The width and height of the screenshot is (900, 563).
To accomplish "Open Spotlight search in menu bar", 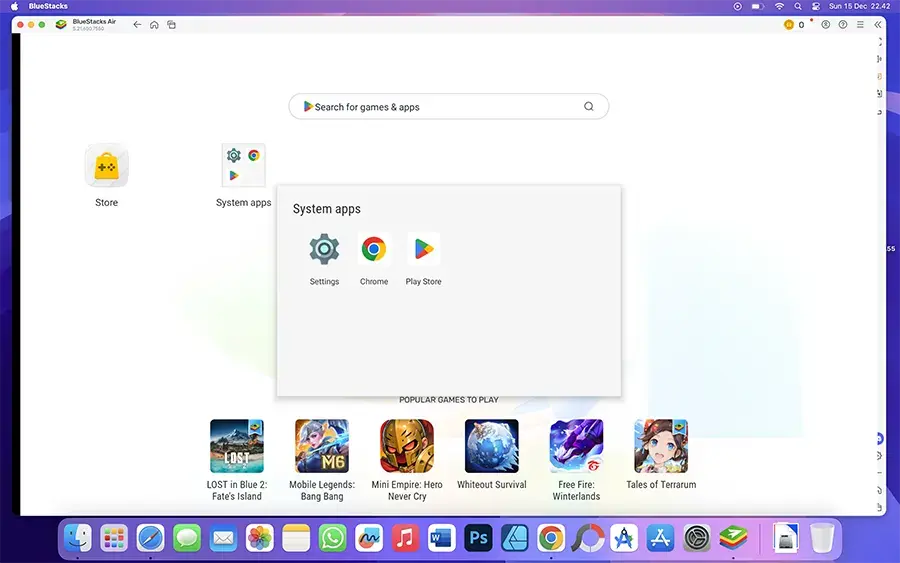I will [798, 6].
